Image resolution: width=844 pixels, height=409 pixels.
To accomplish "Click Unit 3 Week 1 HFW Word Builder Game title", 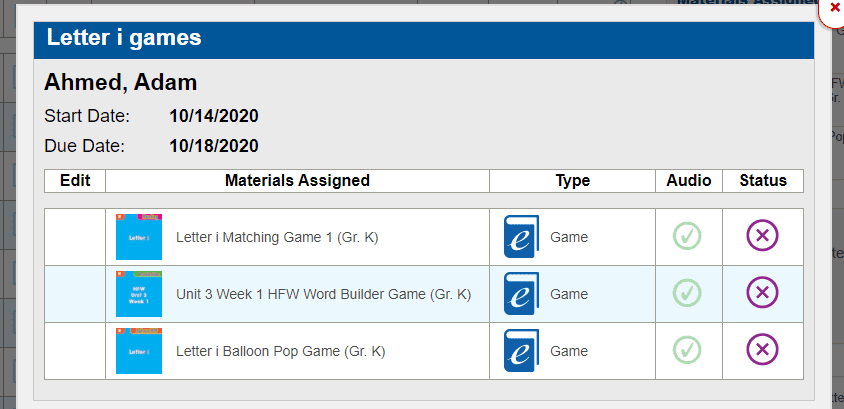I will [323, 294].
